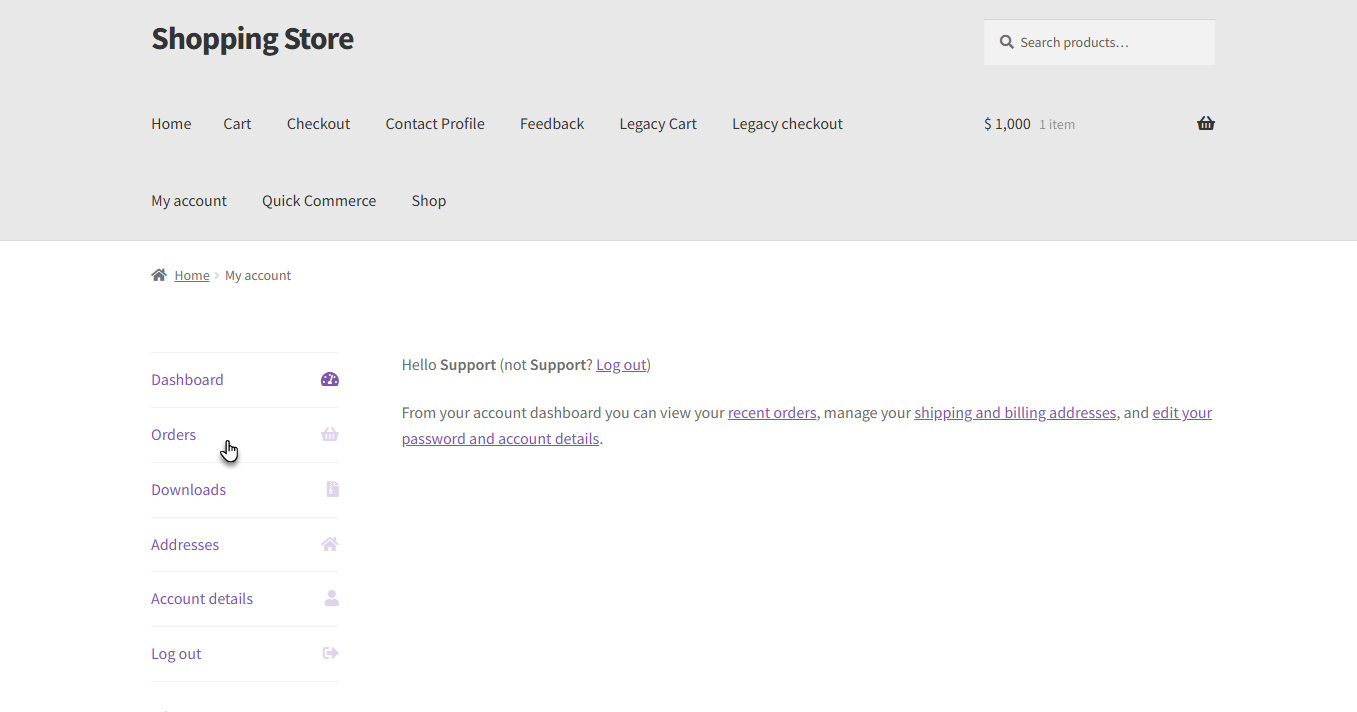This screenshot has width=1357, height=712.
Task: Select Feedback in the top menu
Action: [552, 124]
